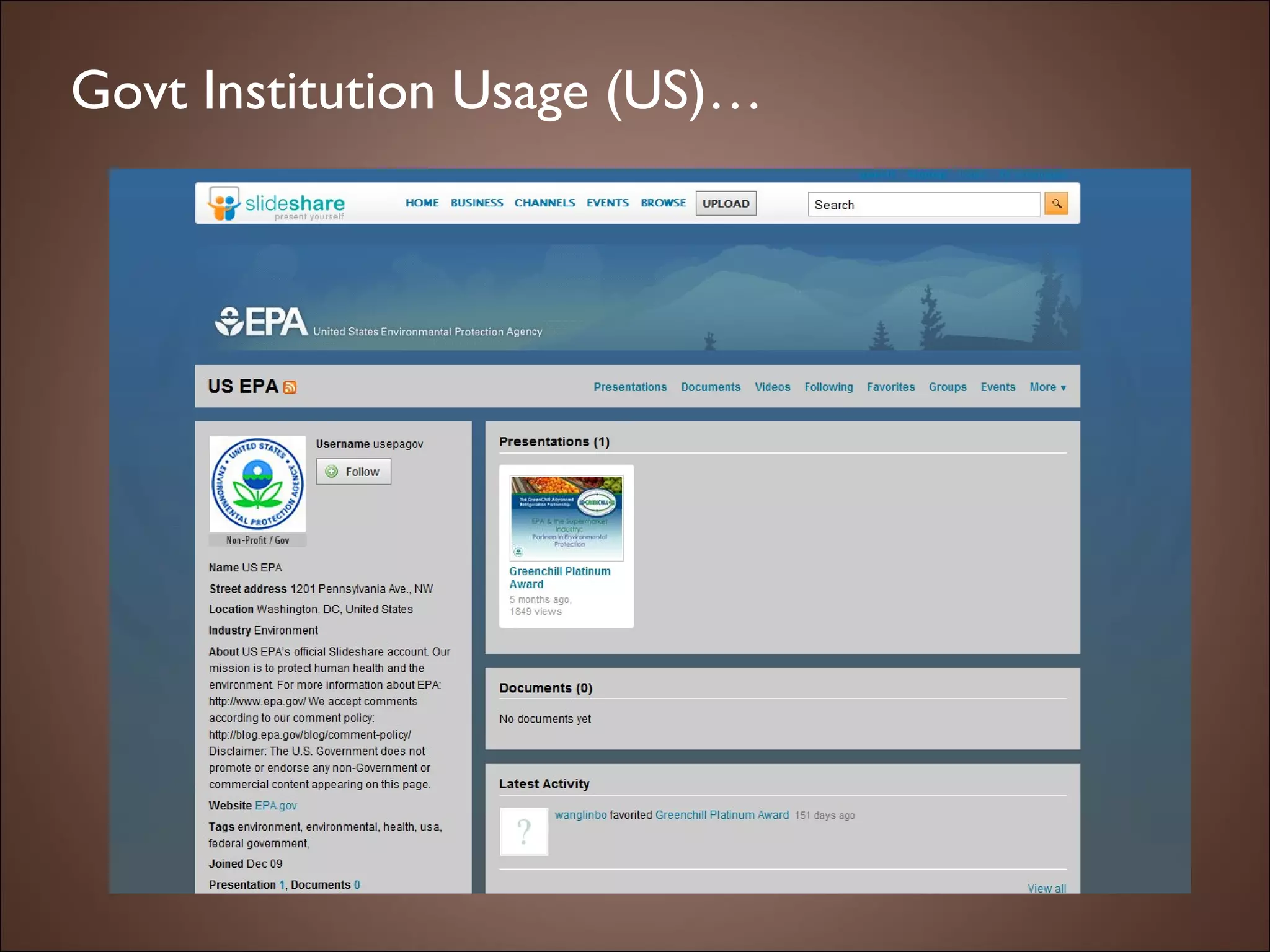
Task: Open the US EPA RSS feed icon
Action: [x=290, y=387]
